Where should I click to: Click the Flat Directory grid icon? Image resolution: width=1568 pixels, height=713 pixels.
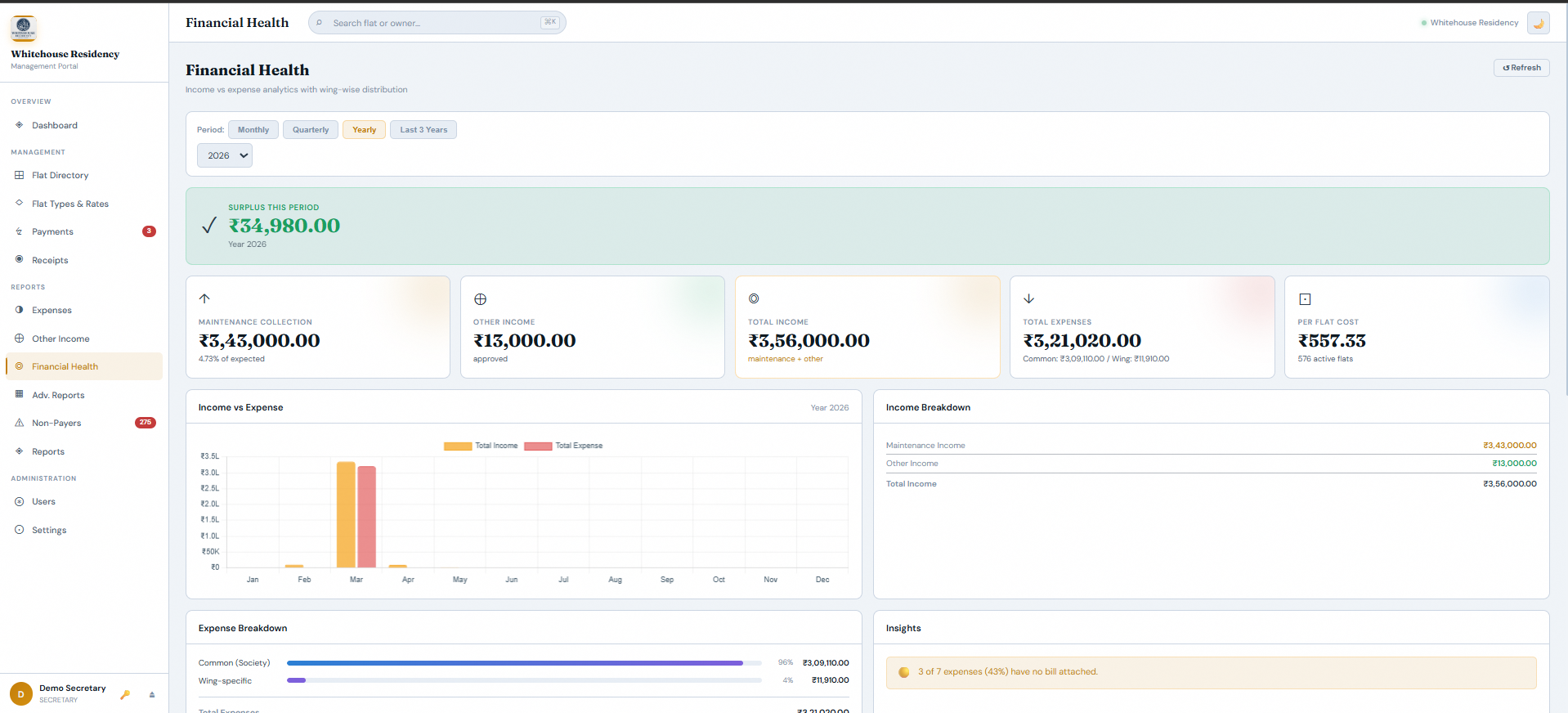pyautogui.click(x=20, y=175)
